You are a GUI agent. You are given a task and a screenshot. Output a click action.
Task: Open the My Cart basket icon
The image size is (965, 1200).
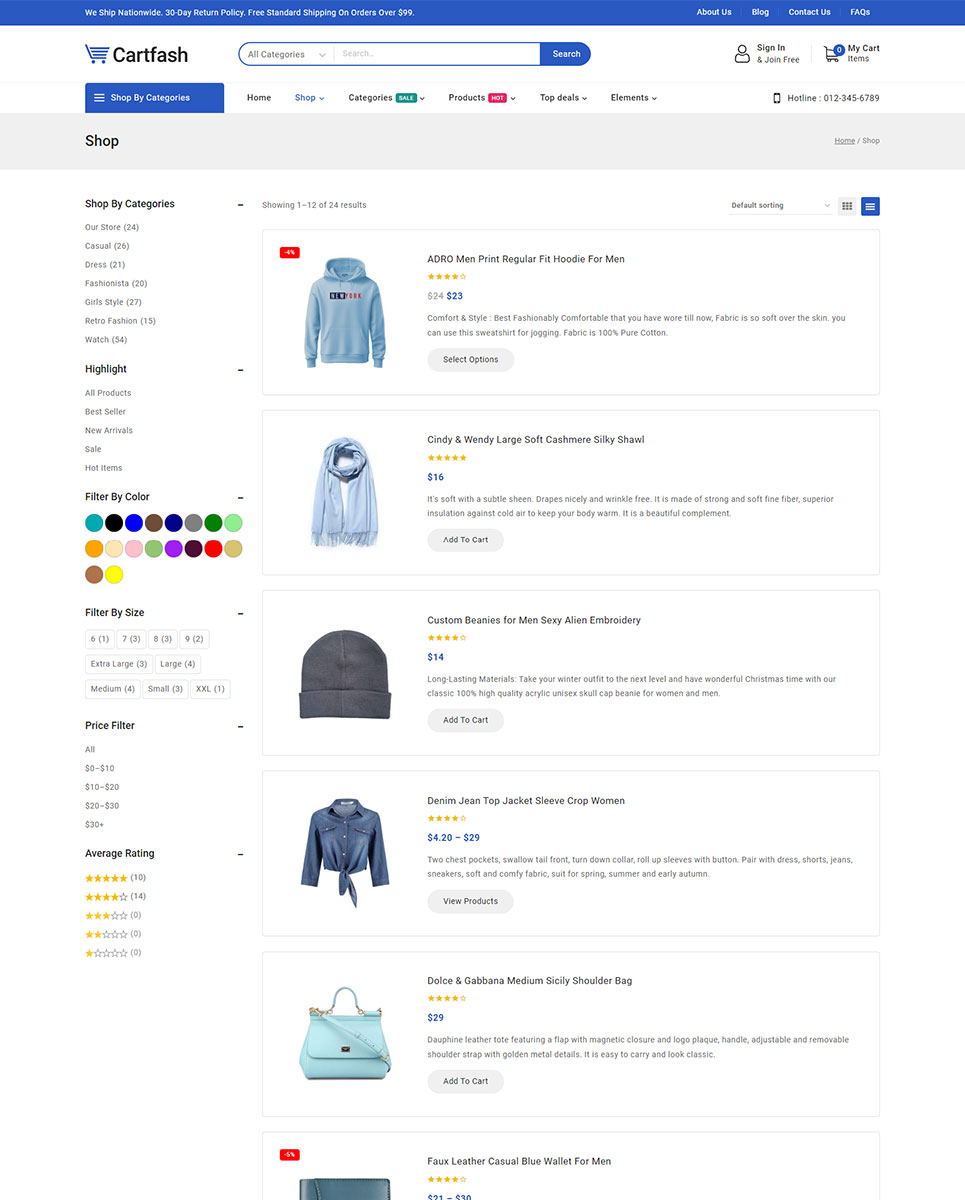(x=831, y=54)
